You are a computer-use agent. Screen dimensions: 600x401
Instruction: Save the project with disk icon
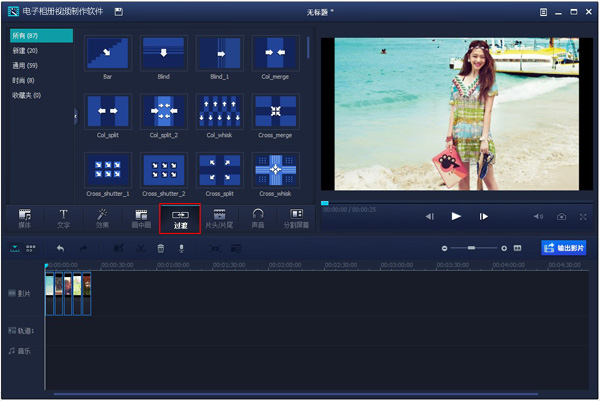[x=119, y=12]
